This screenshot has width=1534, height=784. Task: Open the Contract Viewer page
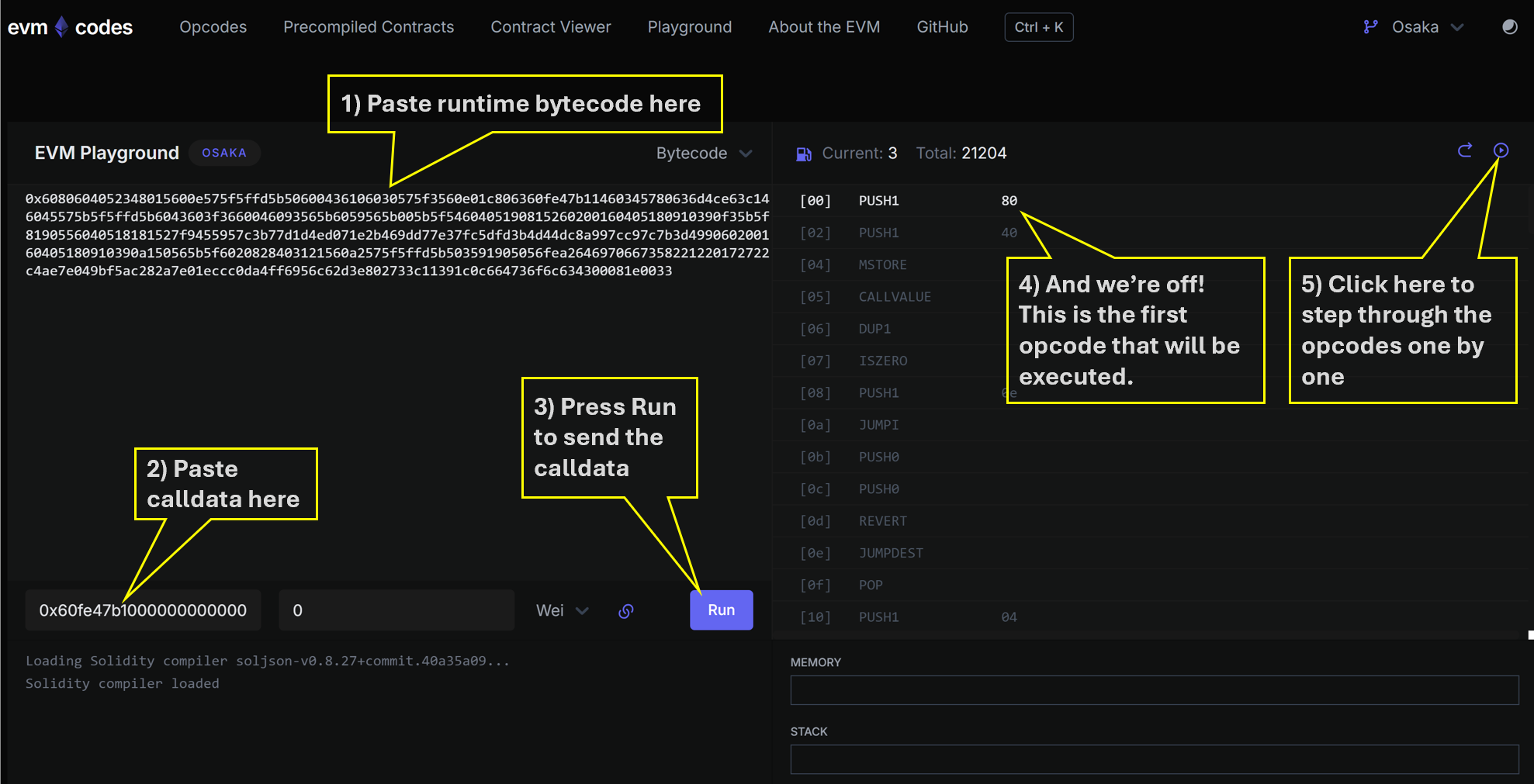(x=551, y=27)
